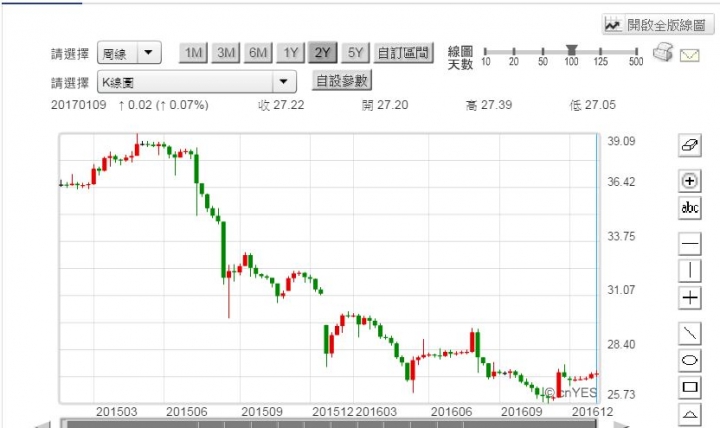Viewport: 720px width, 428px height.
Task: Click the ↑ 0.02 (↑ 0.07%) change value
Action: 163,105
